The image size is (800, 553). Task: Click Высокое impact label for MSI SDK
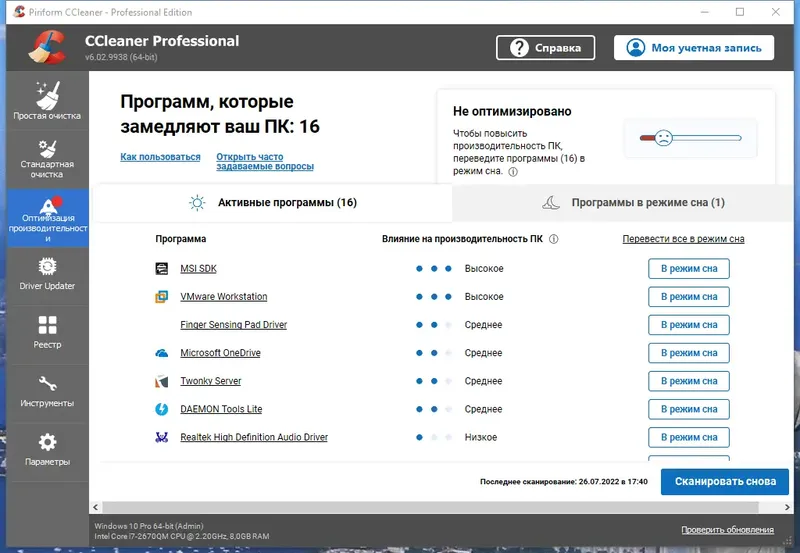(x=484, y=268)
